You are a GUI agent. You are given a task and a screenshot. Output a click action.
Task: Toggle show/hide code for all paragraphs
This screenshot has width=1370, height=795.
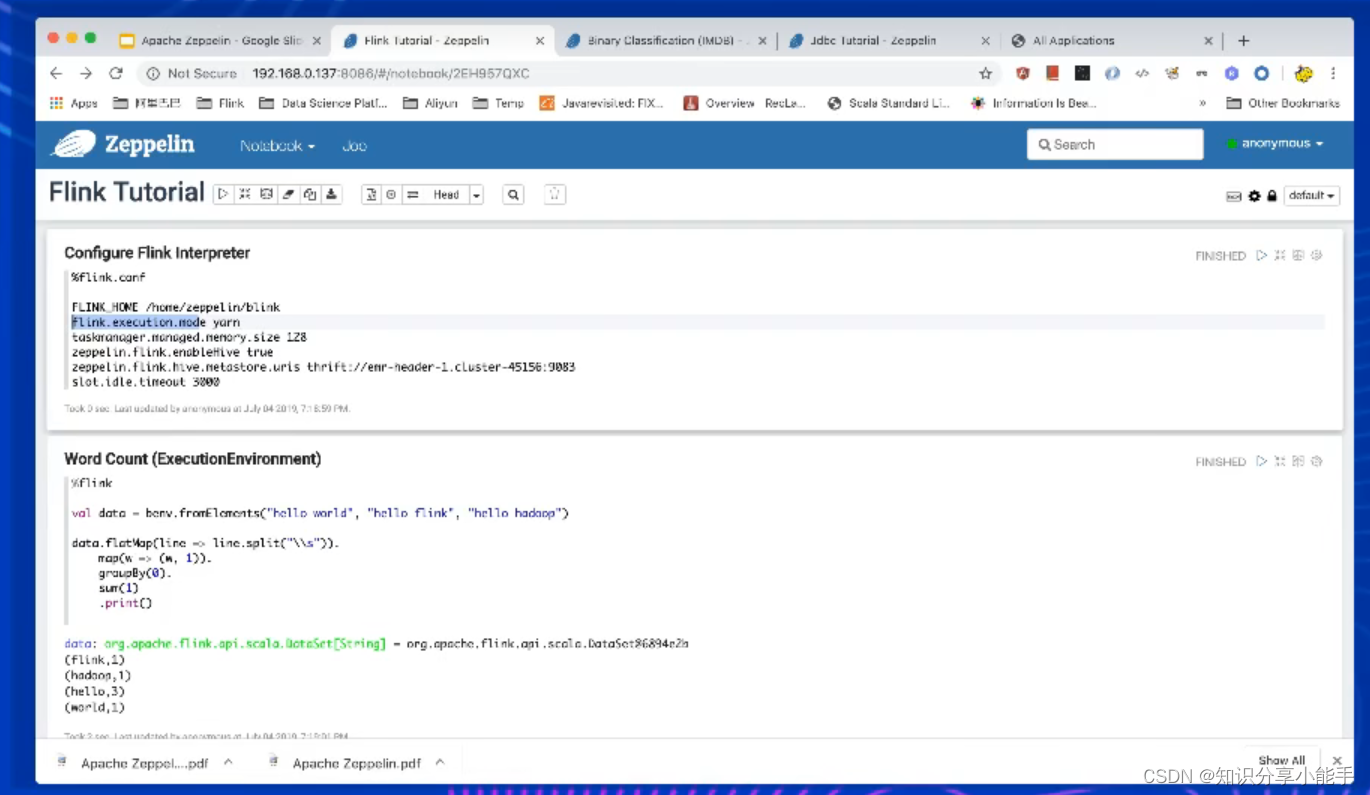[x=245, y=195]
